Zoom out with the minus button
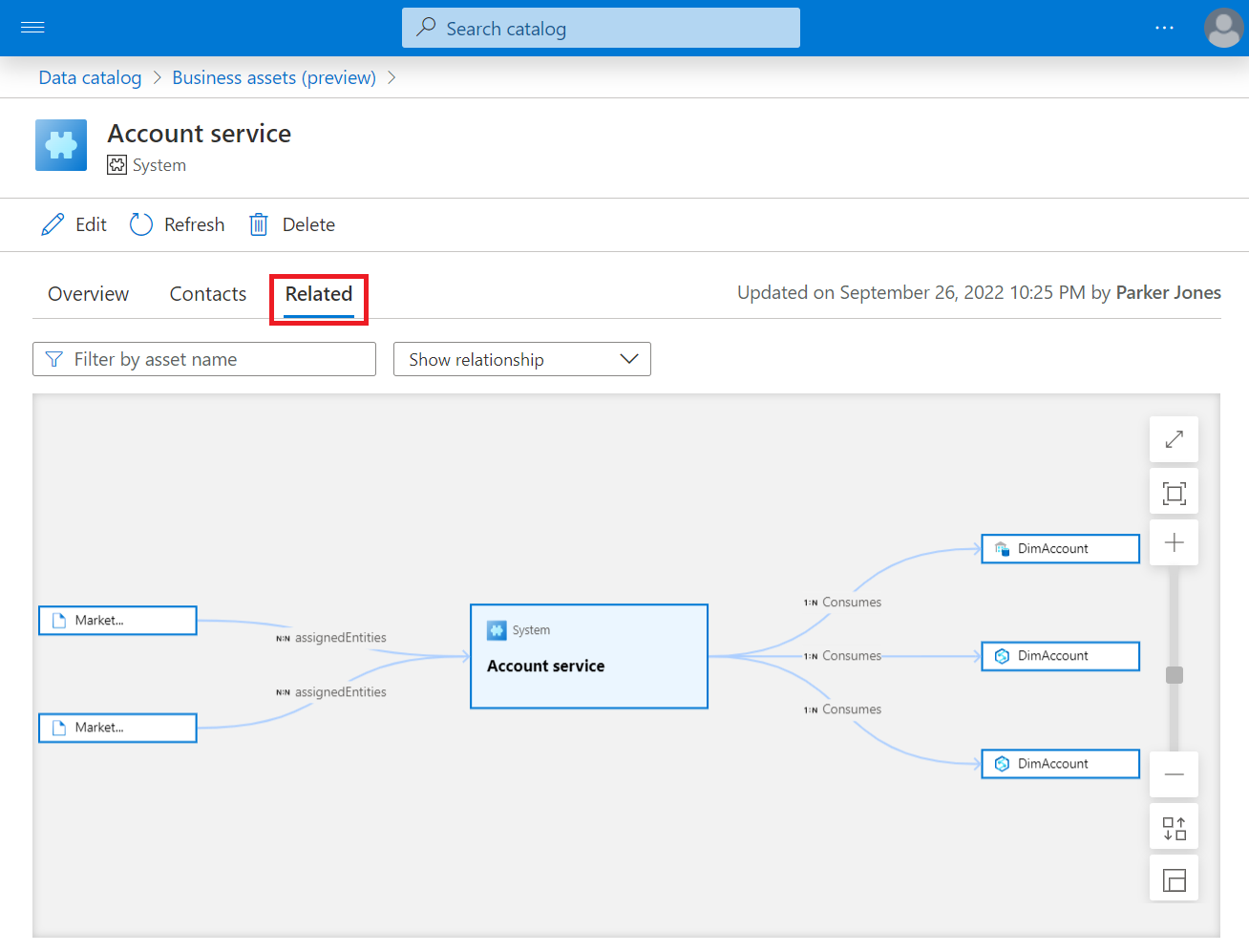 pyautogui.click(x=1175, y=774)
